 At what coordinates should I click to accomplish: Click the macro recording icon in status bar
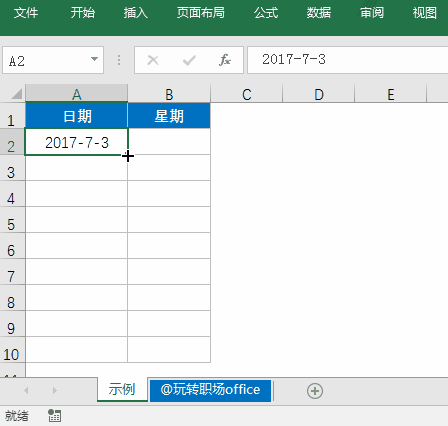(54, 416)
